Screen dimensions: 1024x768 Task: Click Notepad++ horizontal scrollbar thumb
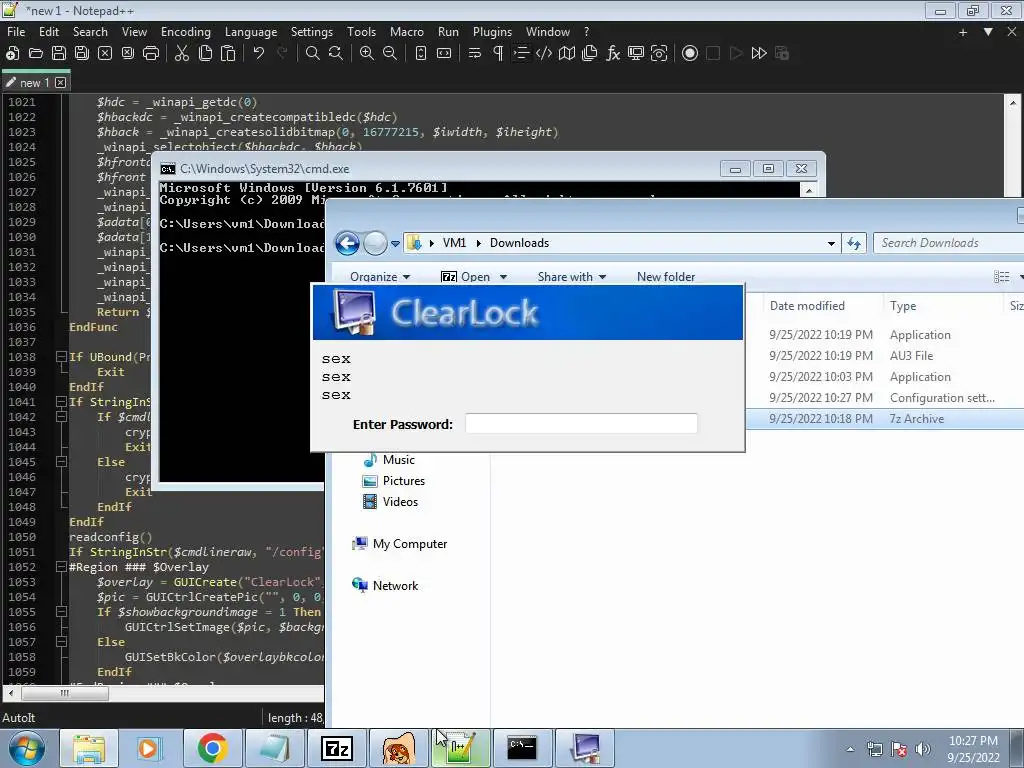(x=65, y=693)
